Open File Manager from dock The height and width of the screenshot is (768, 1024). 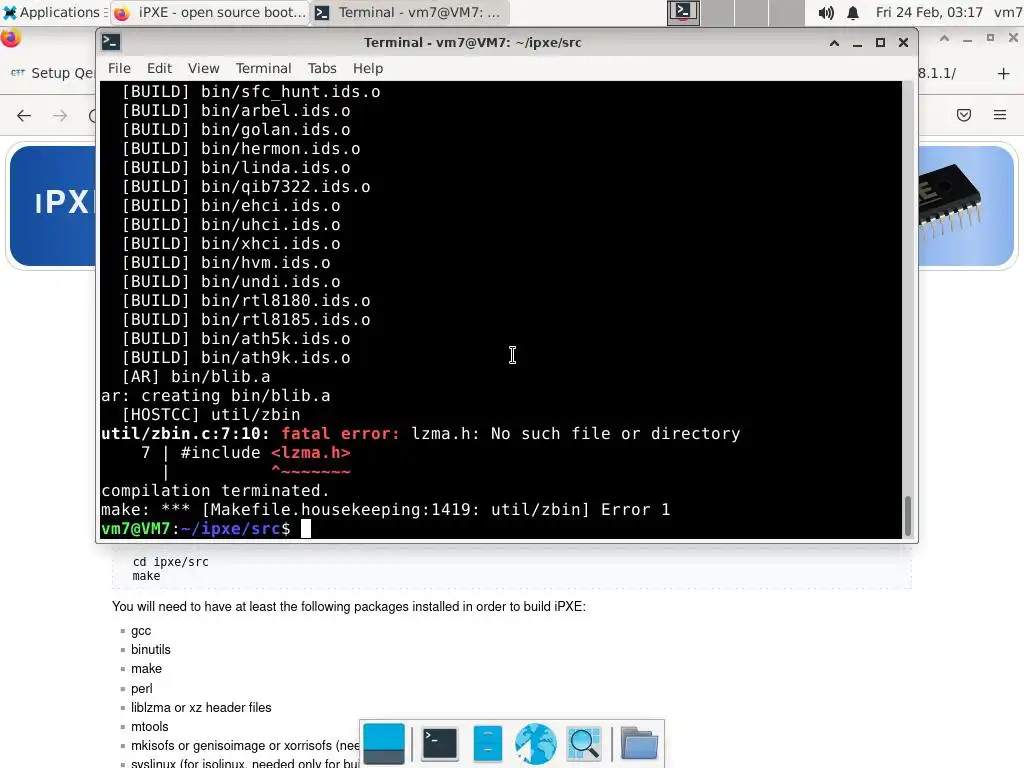(488, 743)
